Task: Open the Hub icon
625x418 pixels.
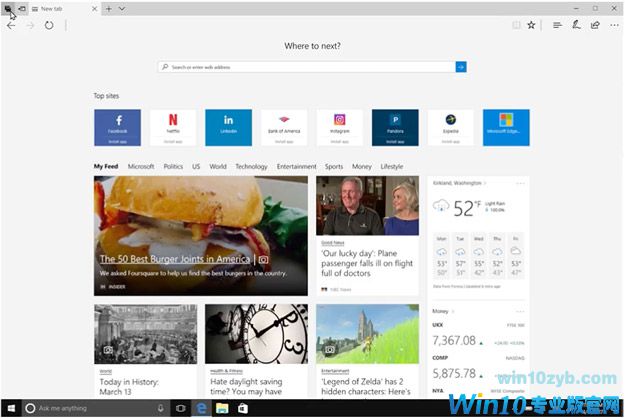Action: [x=557, y=26]
